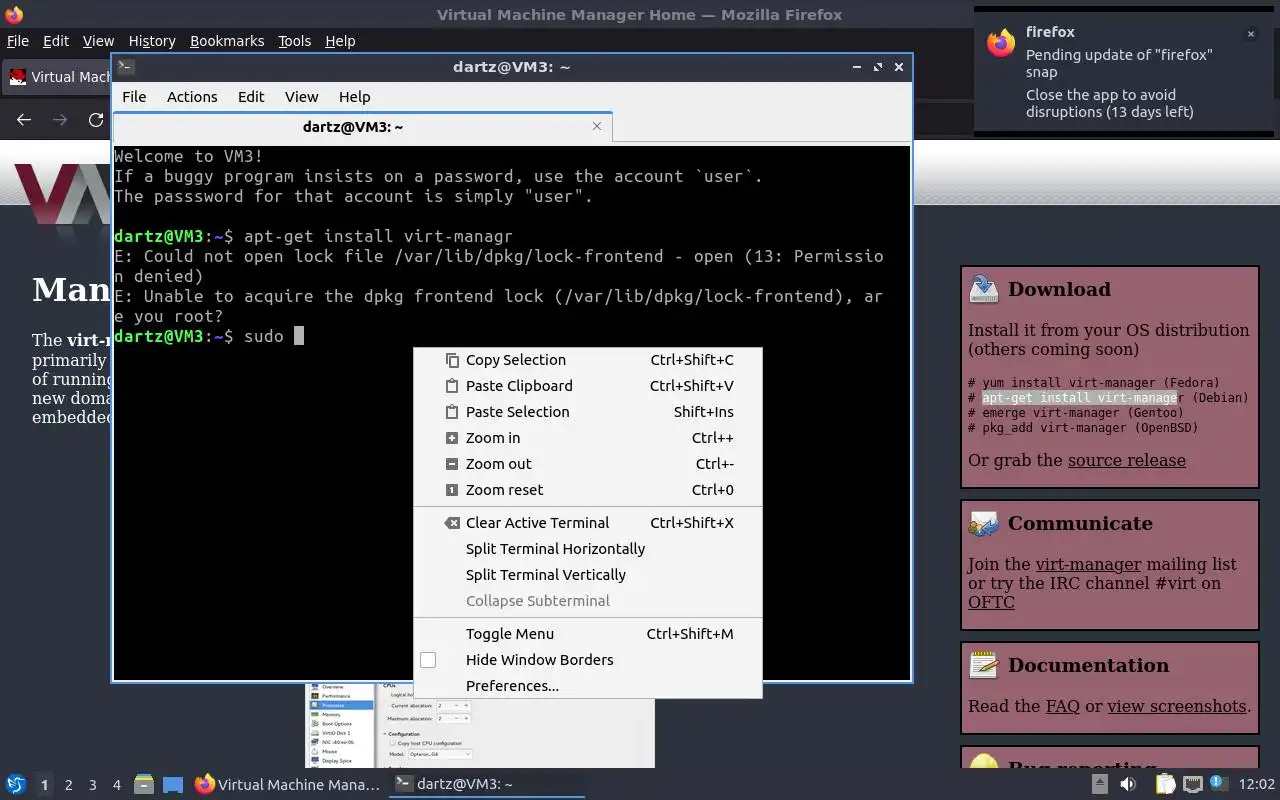The width and height of the screenshot is (1280, 800).
Task: Click the volume speaker tray icon
Action: (x=1128, y=785)
